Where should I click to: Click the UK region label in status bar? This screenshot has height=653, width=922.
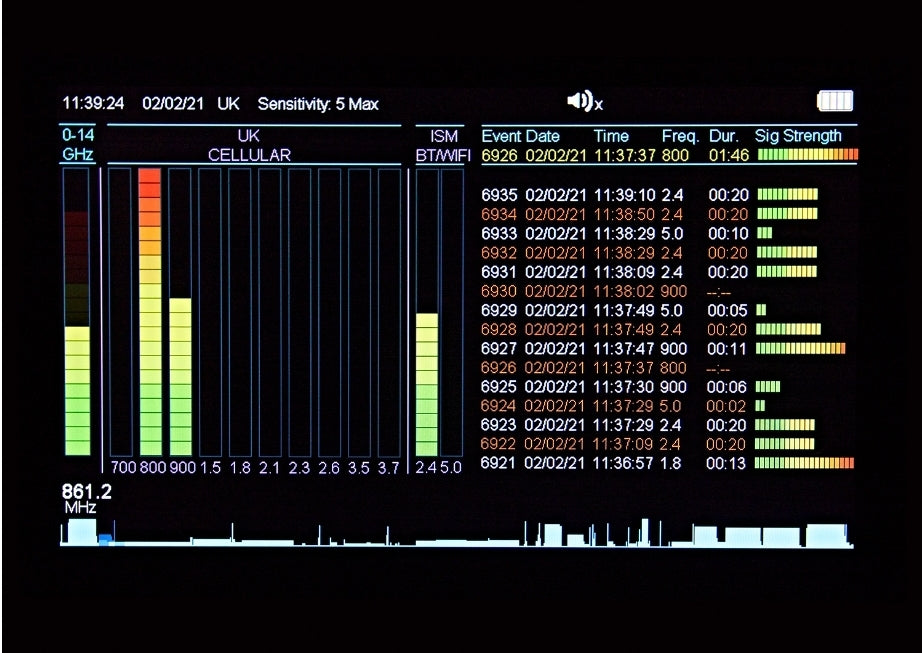228,104
